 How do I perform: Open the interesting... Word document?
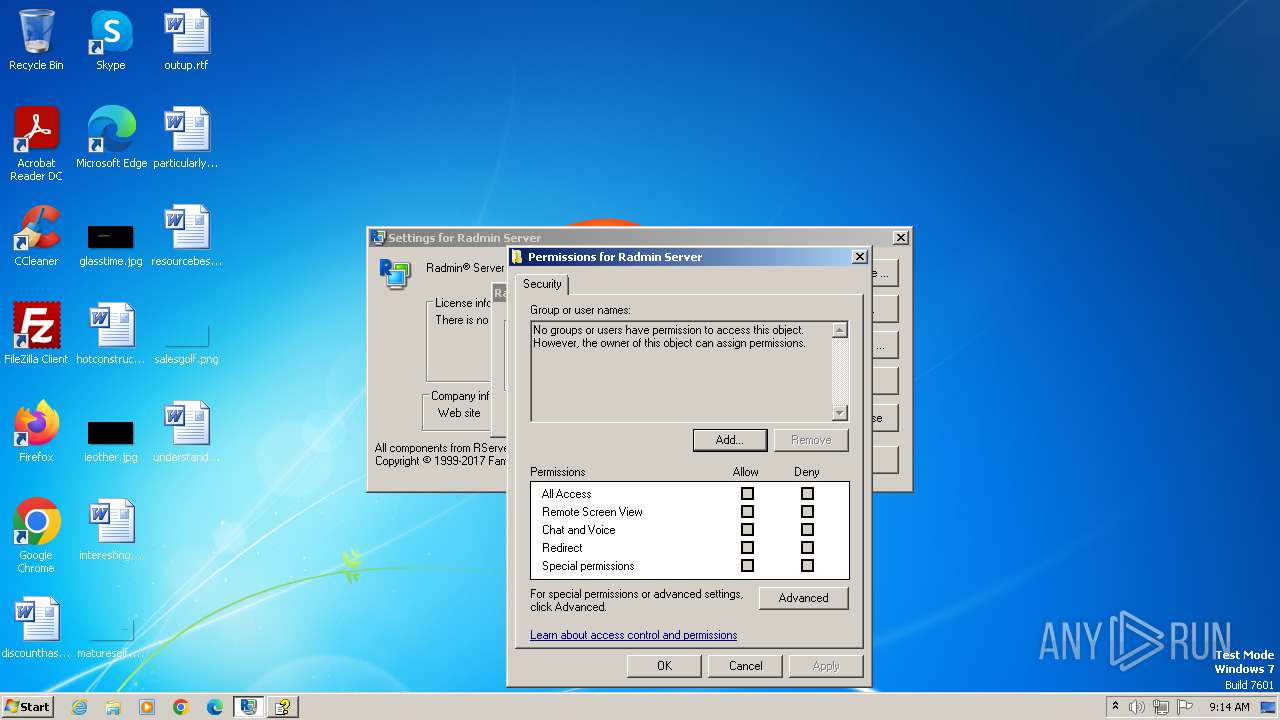tap(110, 529)
